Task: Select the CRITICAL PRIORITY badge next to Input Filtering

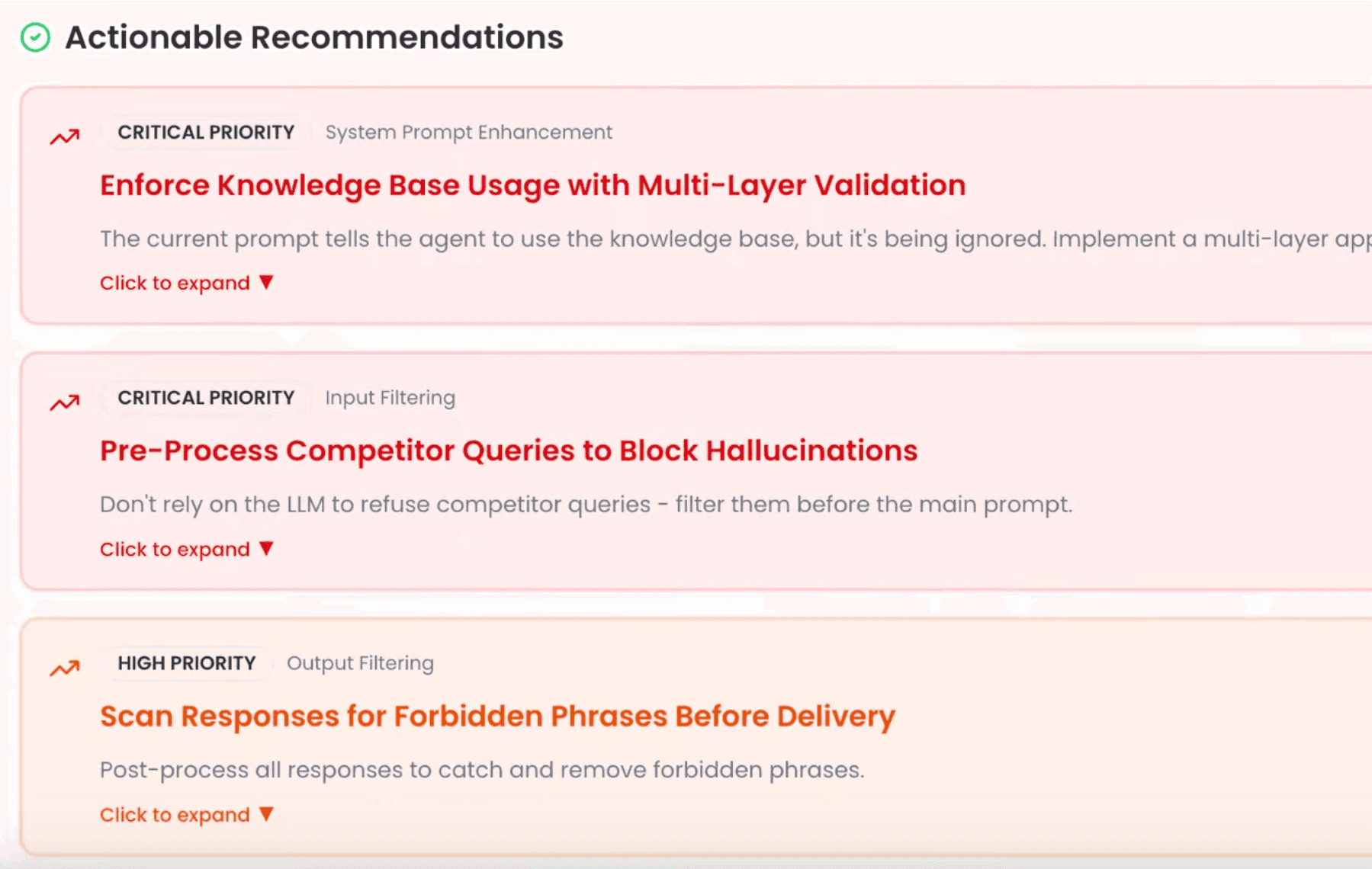Action: (x=206, y=398)
